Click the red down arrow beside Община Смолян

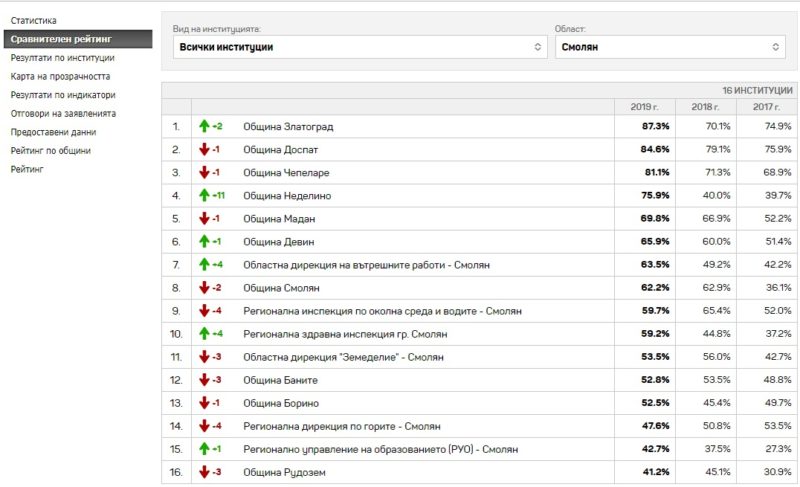click(205, 288)
